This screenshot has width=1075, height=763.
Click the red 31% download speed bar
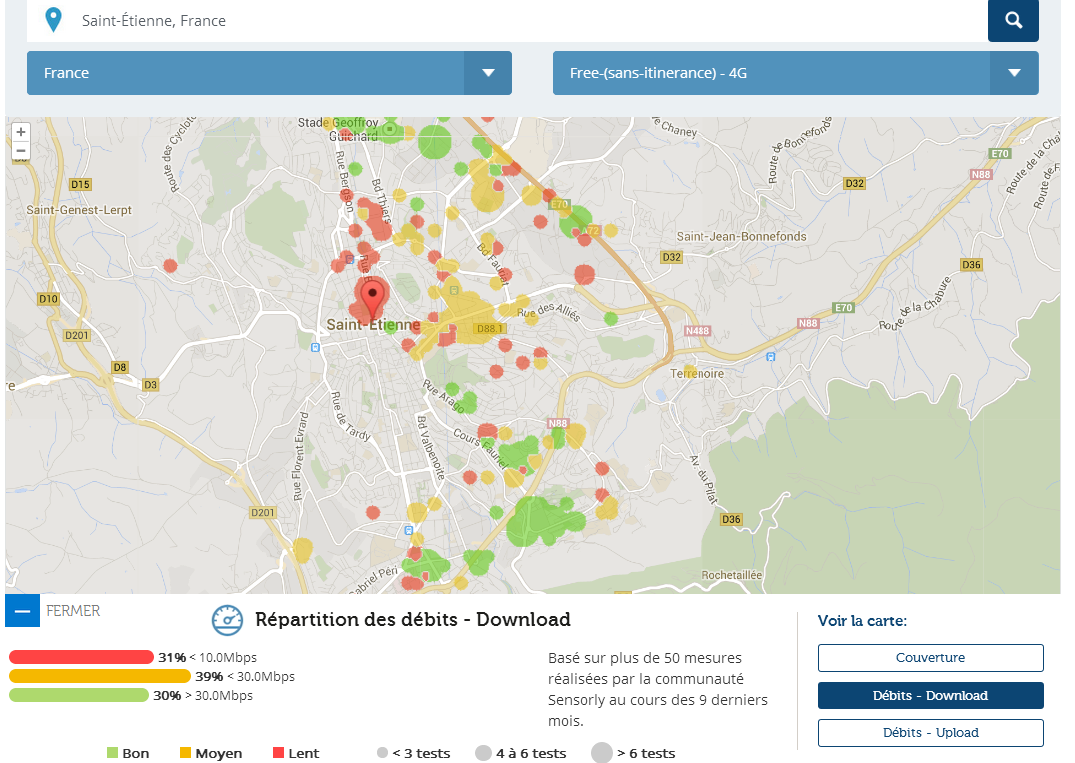click(x=82, y=657)
